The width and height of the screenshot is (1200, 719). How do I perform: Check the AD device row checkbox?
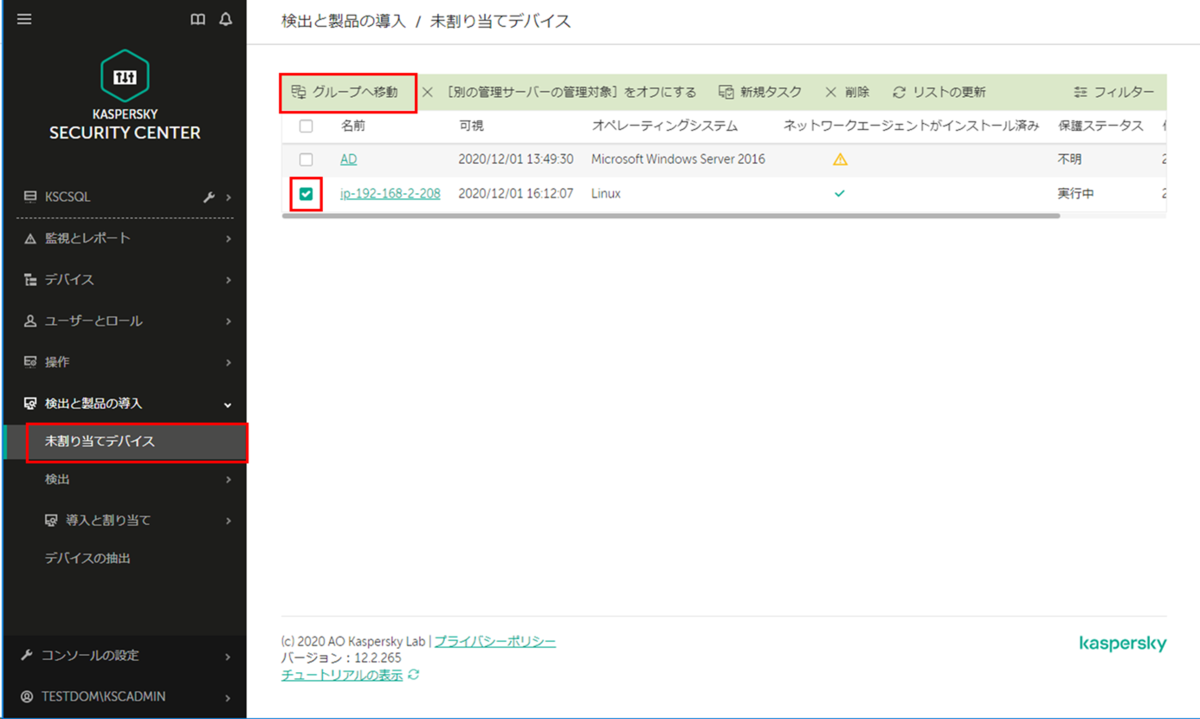(305, 158)
